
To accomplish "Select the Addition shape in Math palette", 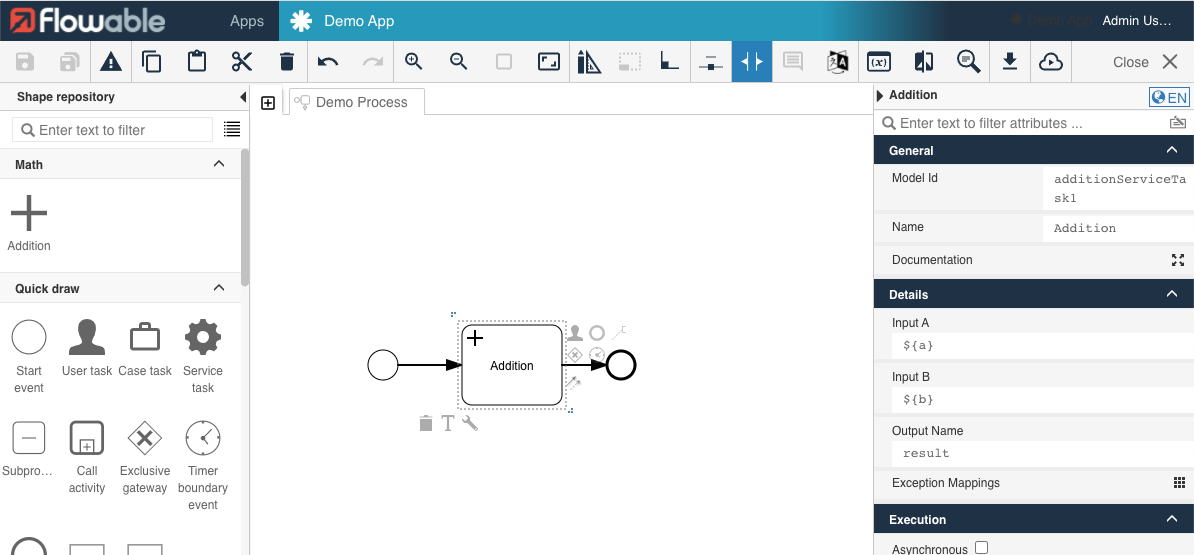I will click(29, 223).
